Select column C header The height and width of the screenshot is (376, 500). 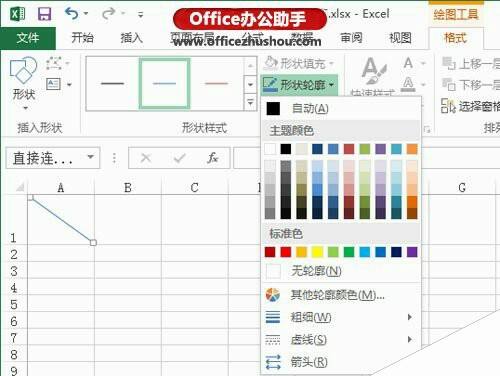pos(195,188)
